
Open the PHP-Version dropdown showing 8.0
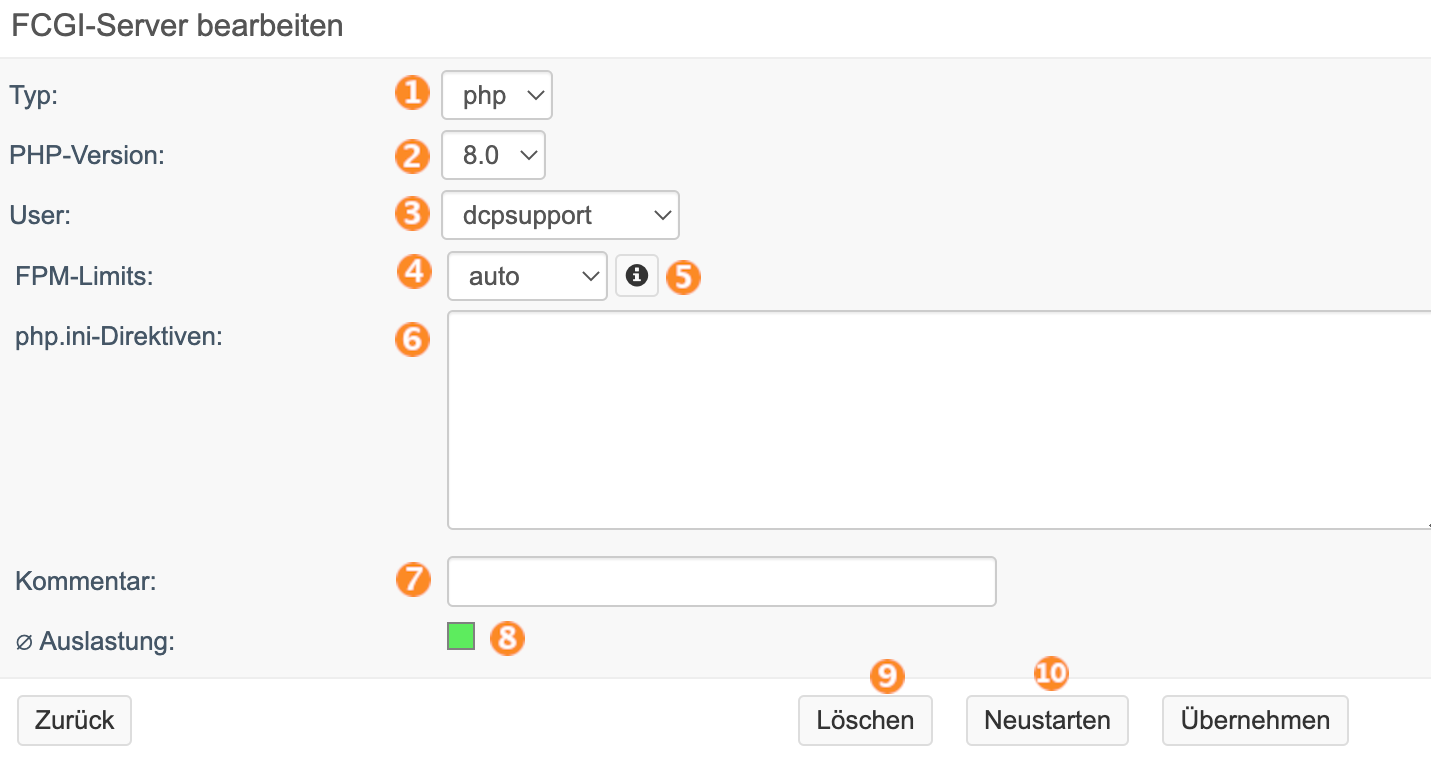tap(493, 155)
